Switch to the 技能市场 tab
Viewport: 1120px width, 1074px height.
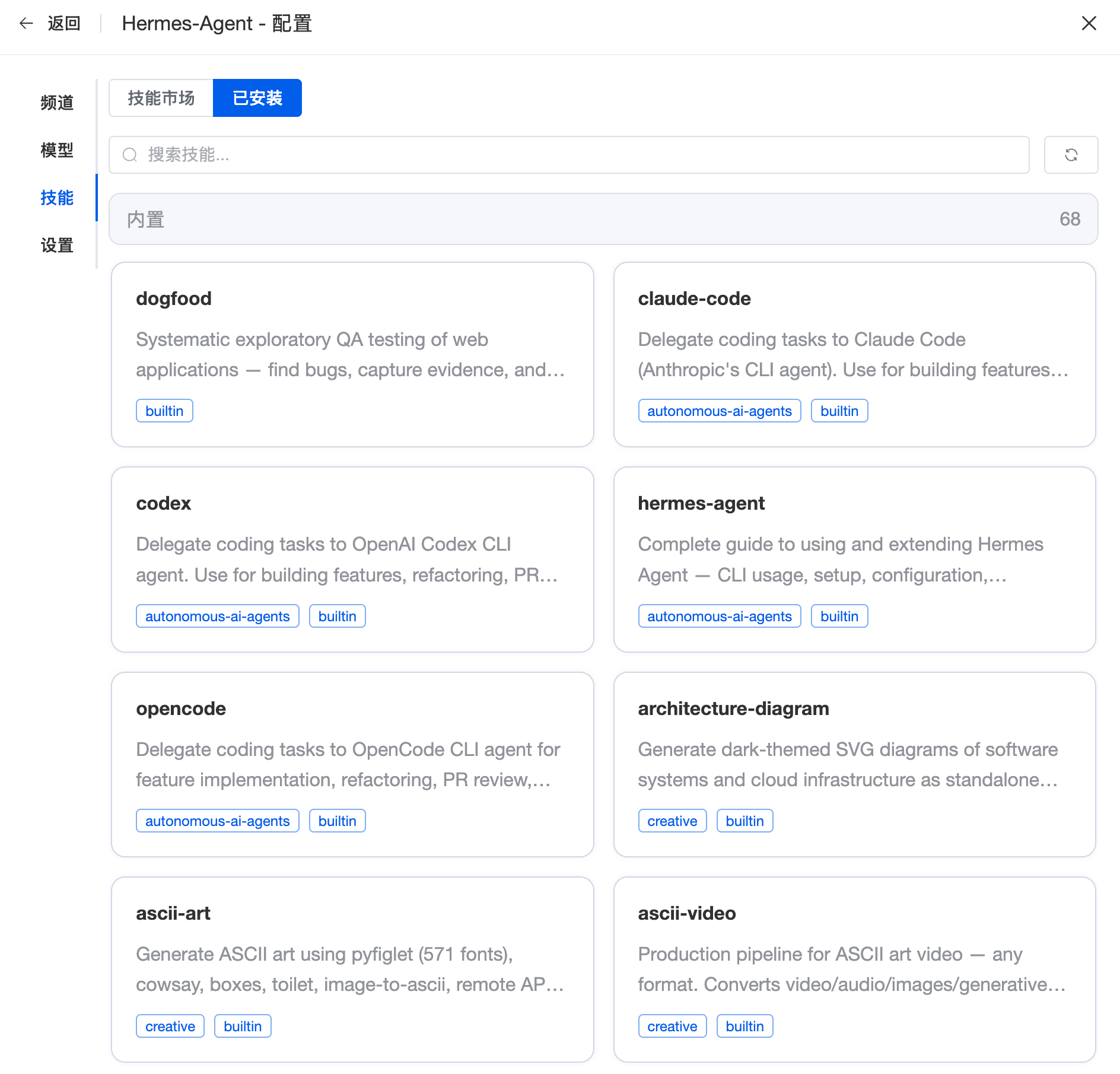pyautogui.click(x=161, y=98)
